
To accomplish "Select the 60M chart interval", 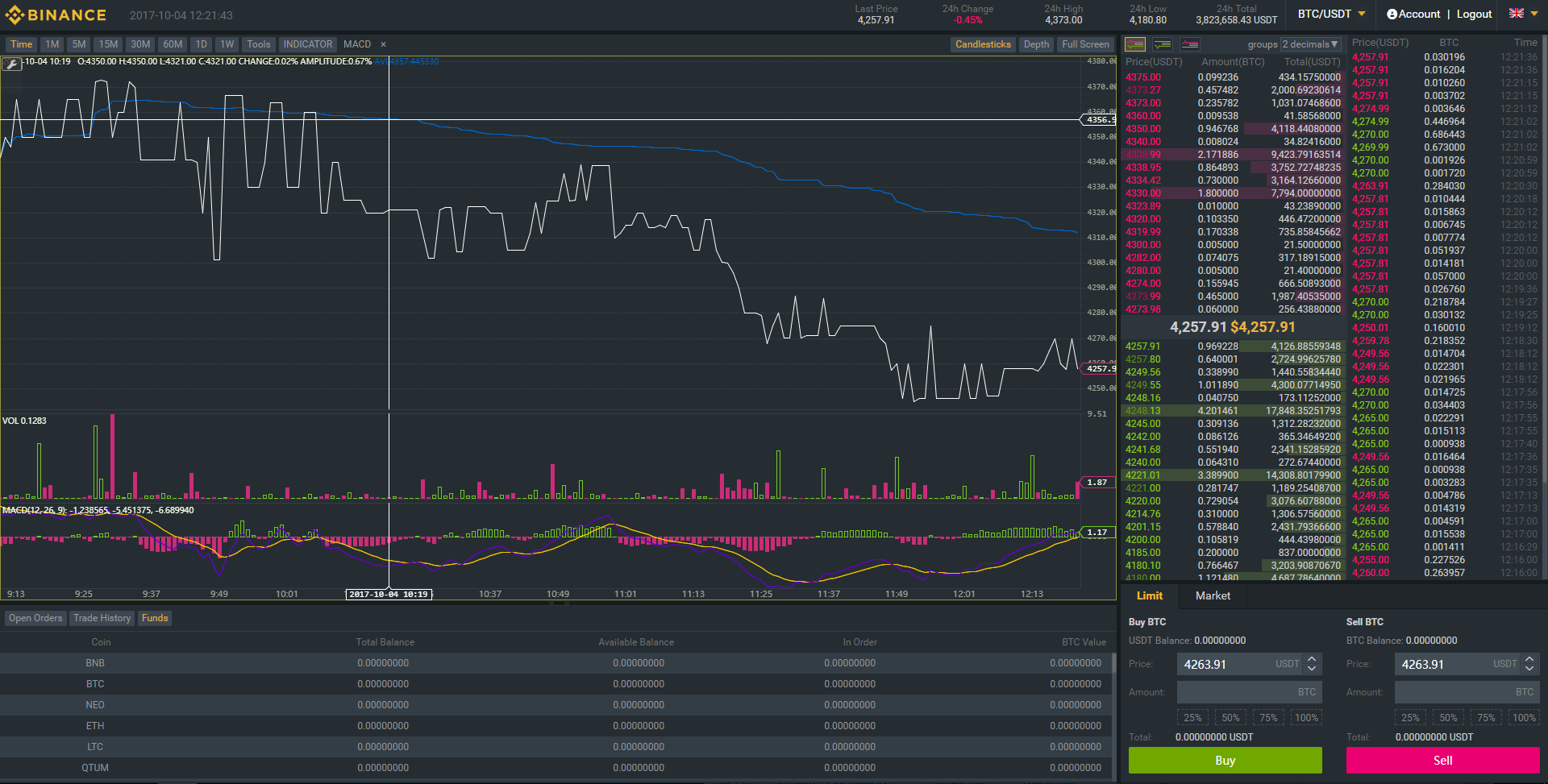I will click(173, 44).
